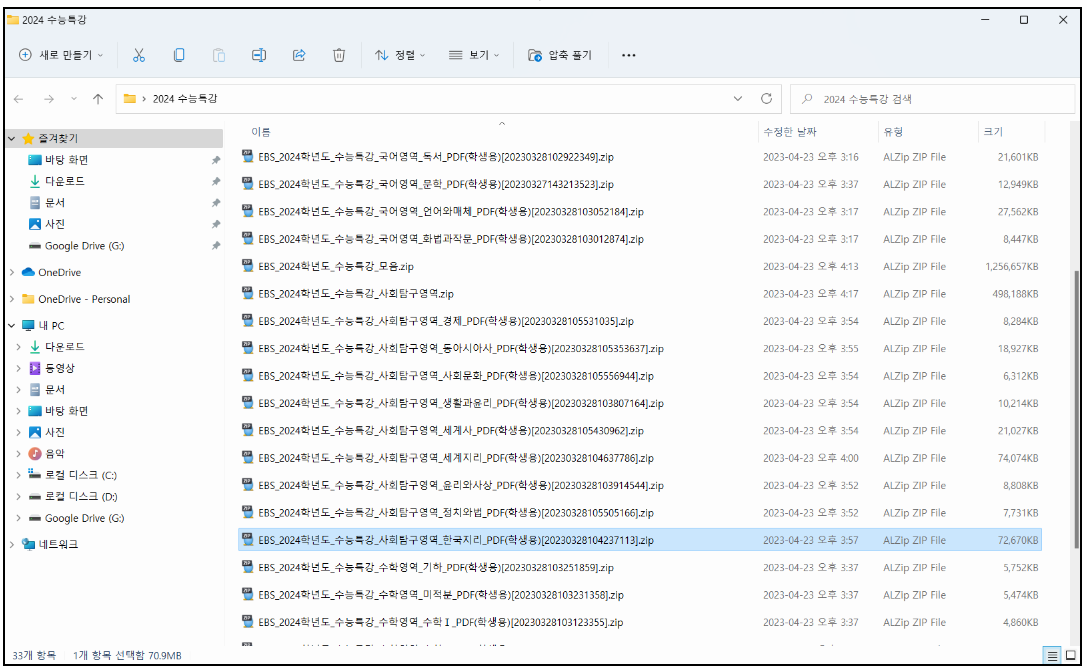The image size is (1087, 668).
Task: Sort by 유형 column header
Action: (x=893, y=132)
